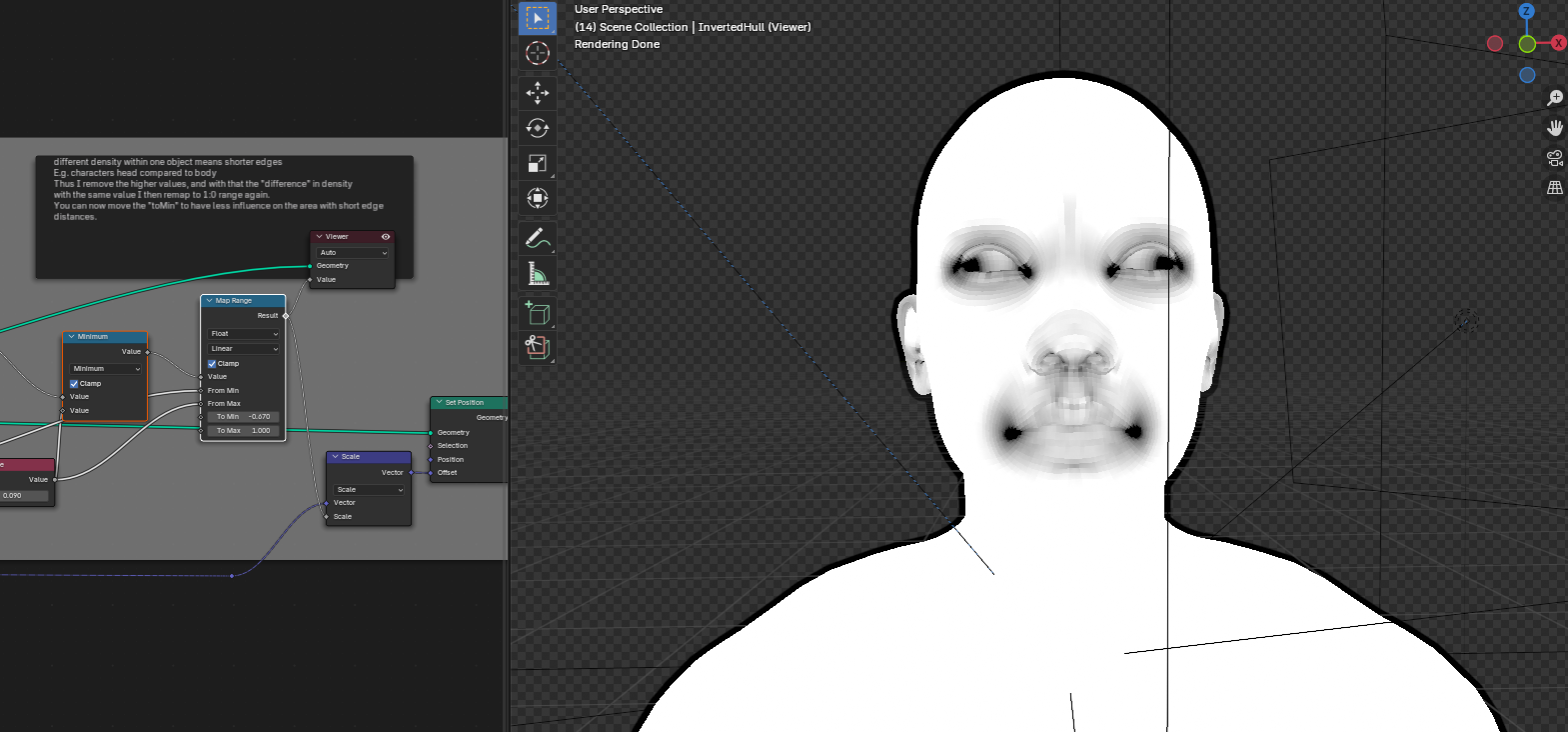
Task: Click the Map Range Result output socket
Action: tap(286, 316)
